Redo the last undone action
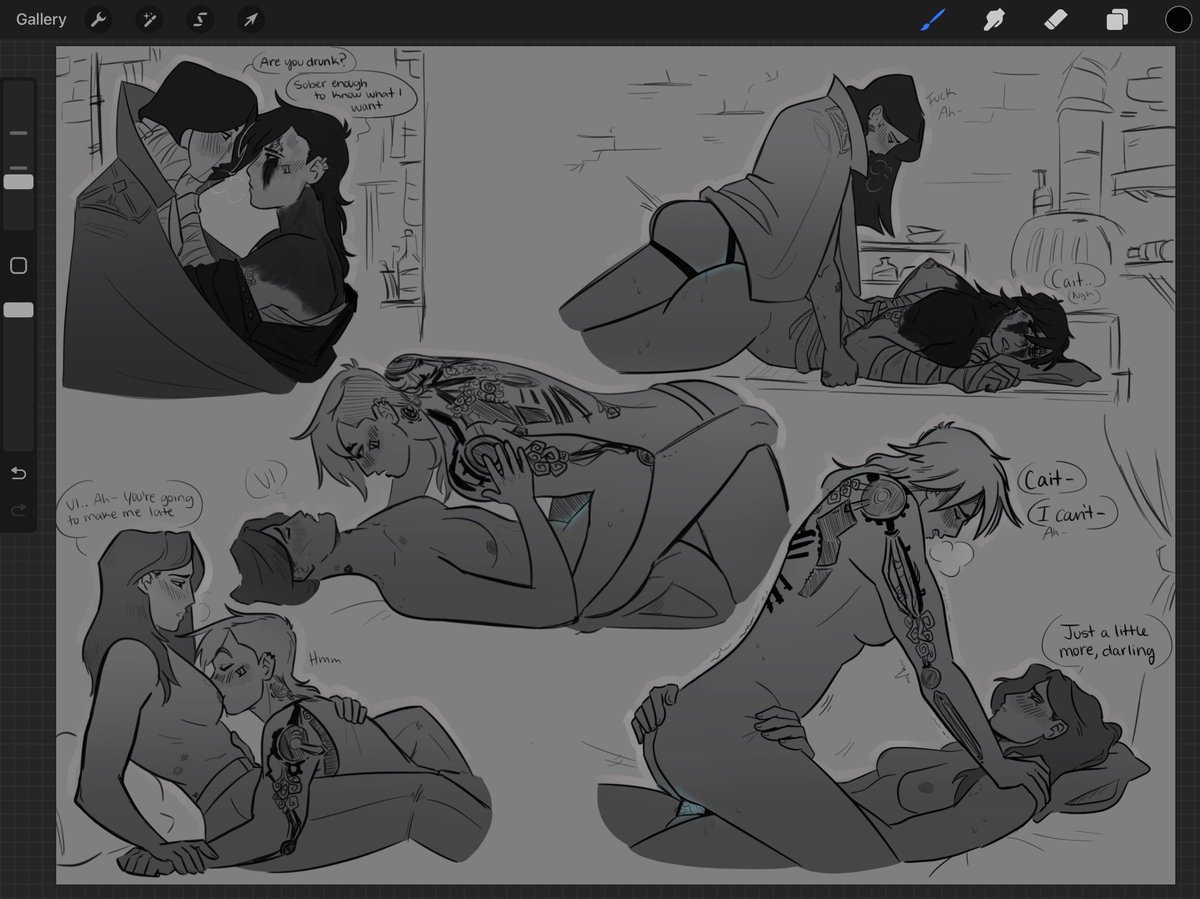This screenshot has height=899, width=1200. coord(18,510)
